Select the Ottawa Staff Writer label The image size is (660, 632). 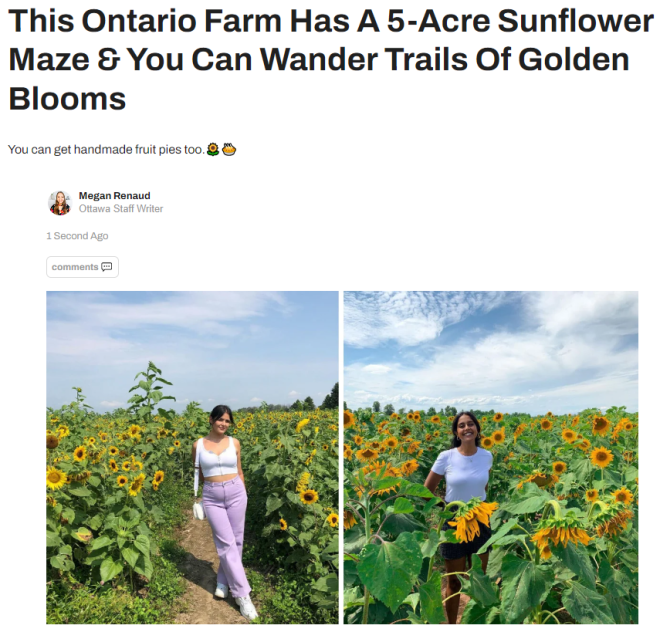[121, 209]
